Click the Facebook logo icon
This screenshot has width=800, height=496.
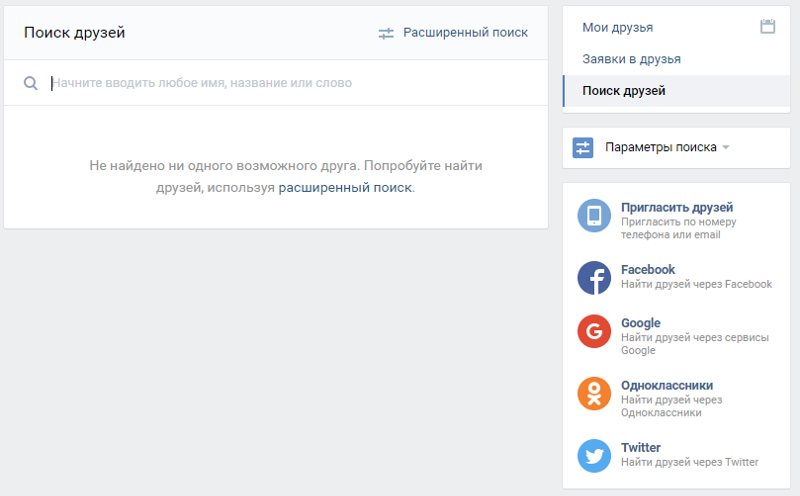pyautogui.click(x=594, y=278)
